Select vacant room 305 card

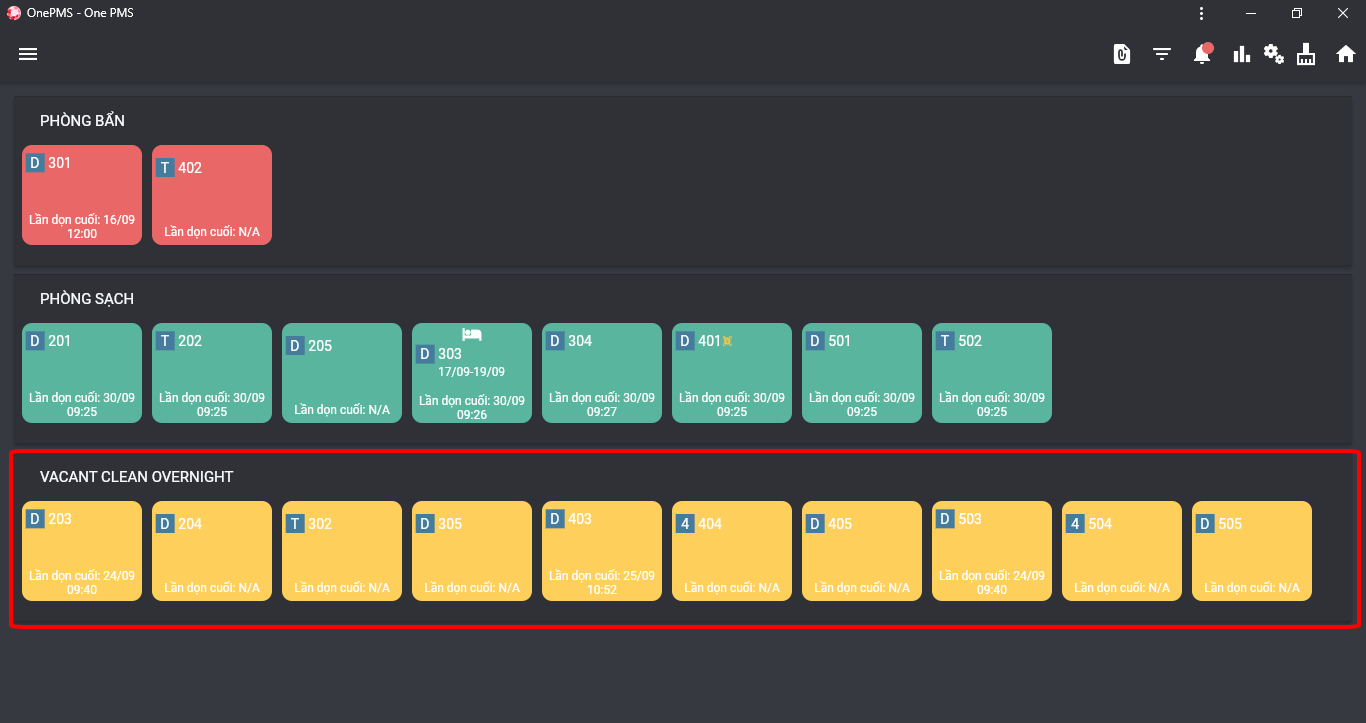pos(472,551)
